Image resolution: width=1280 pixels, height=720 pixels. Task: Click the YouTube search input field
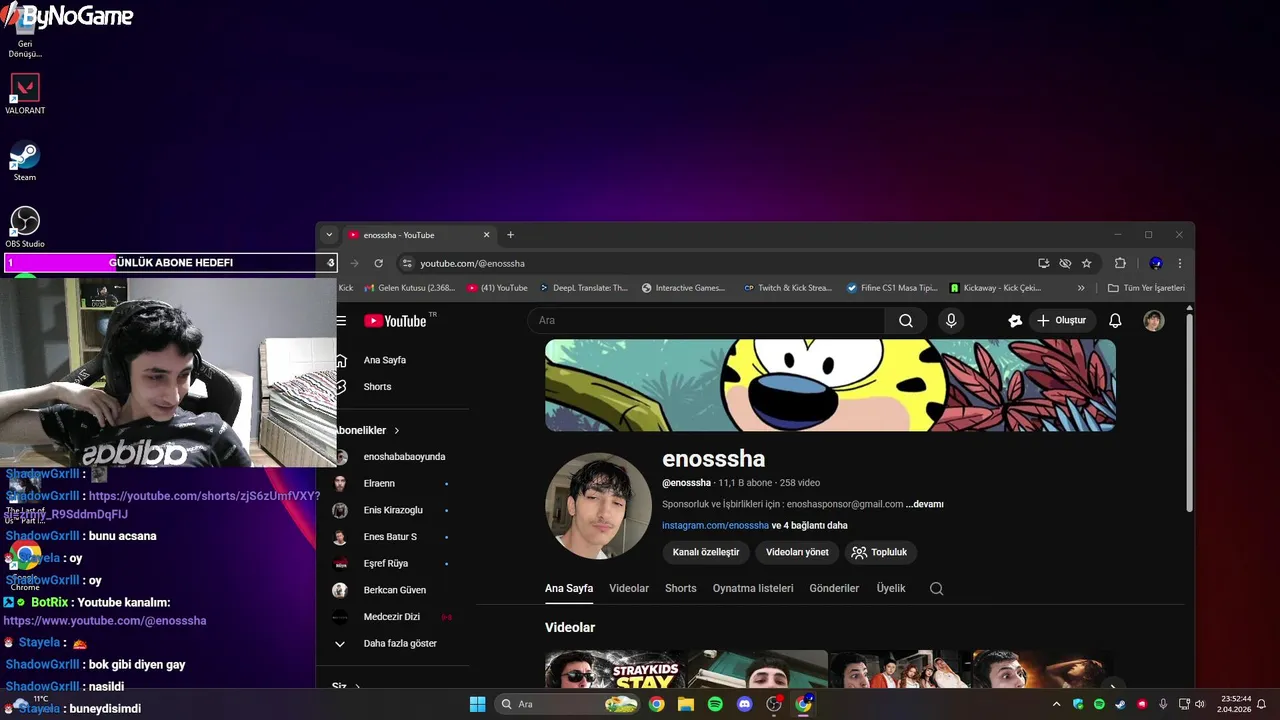[706, 321]
